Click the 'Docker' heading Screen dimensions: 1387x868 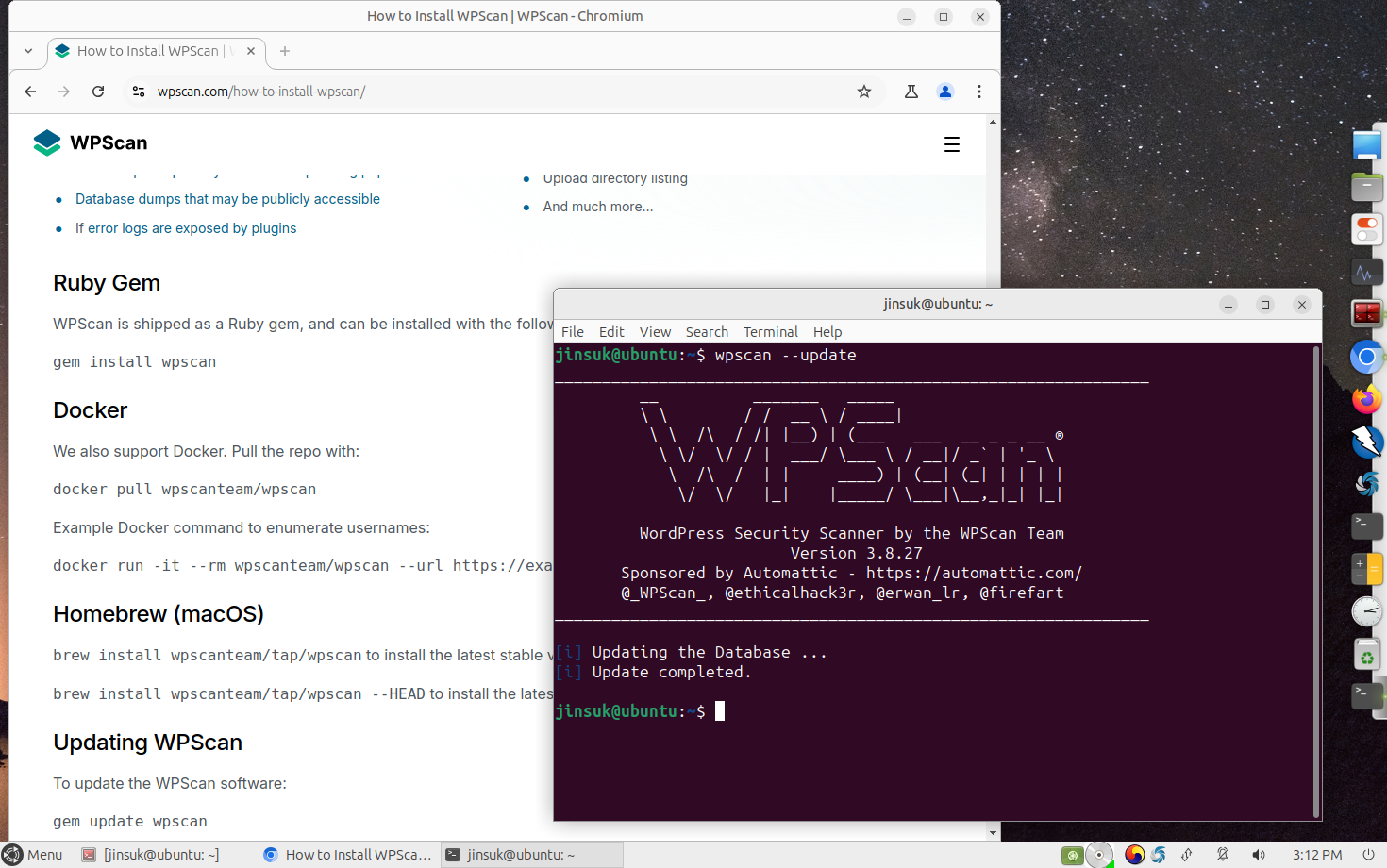[x=90, y=410]
